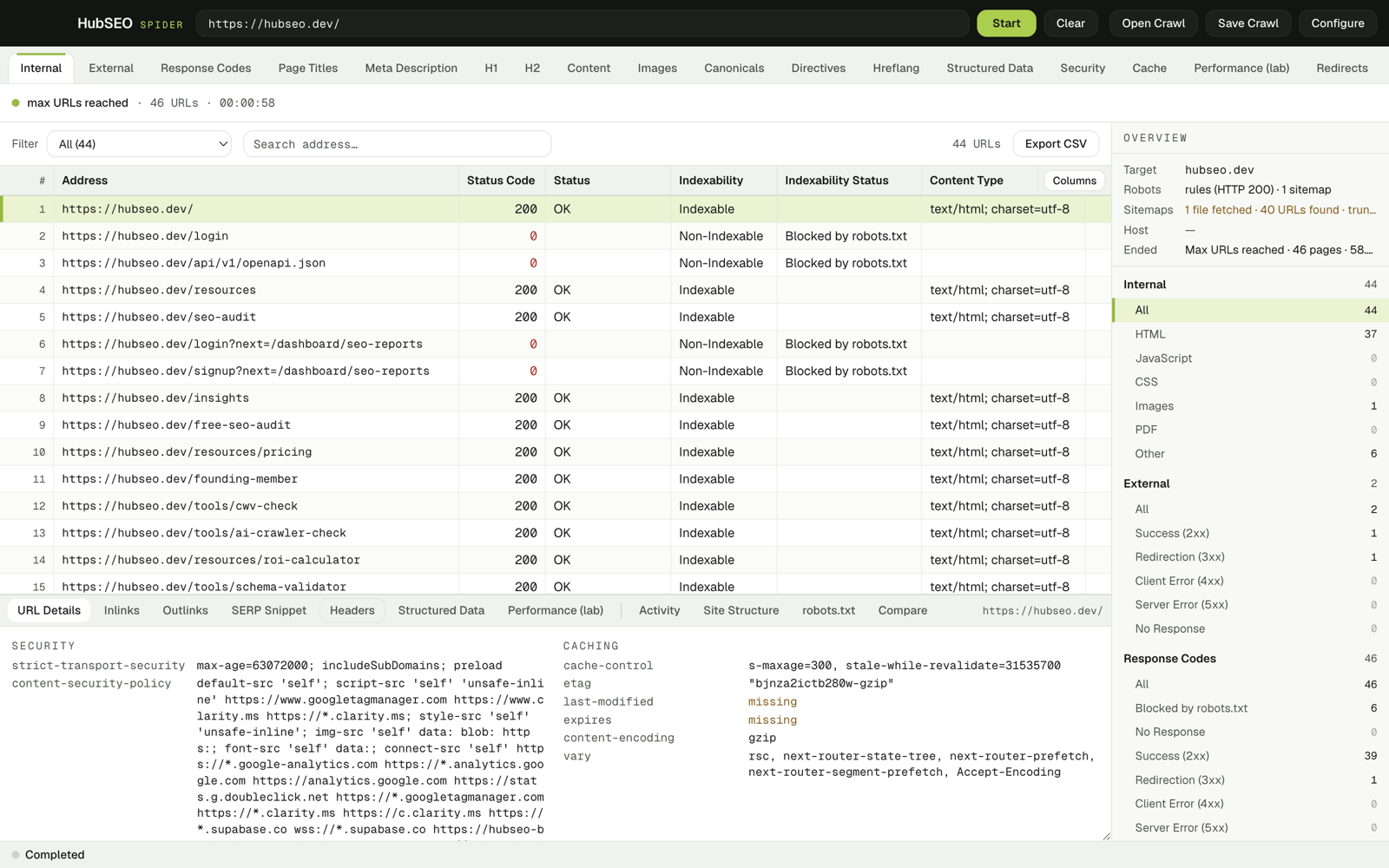Open the Redirects tab
Viewport: 1389px width, 868px height.
pos(1341,68)
